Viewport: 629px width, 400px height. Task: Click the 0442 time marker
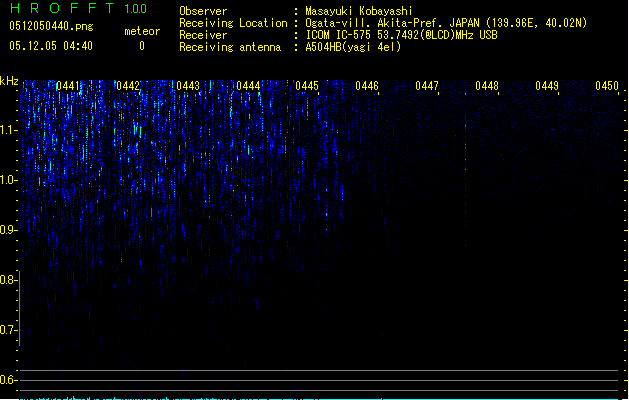coord(128,86)
